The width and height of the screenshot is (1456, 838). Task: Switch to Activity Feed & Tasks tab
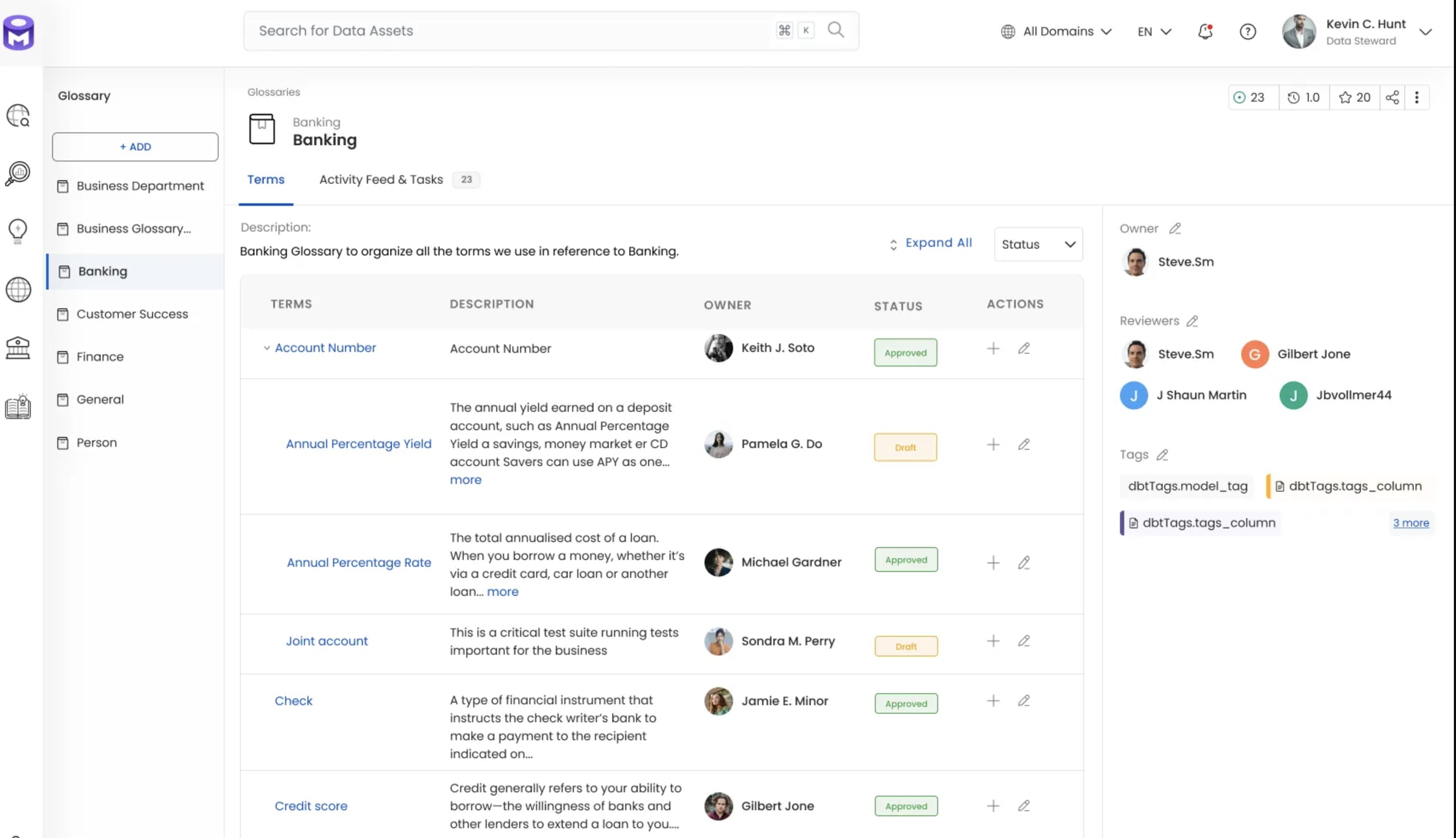click(x=381, y=179)
